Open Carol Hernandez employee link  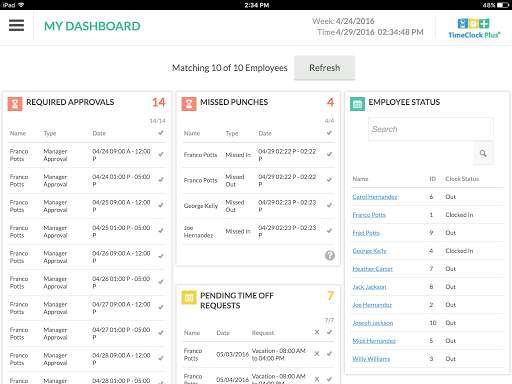[375, 197]
